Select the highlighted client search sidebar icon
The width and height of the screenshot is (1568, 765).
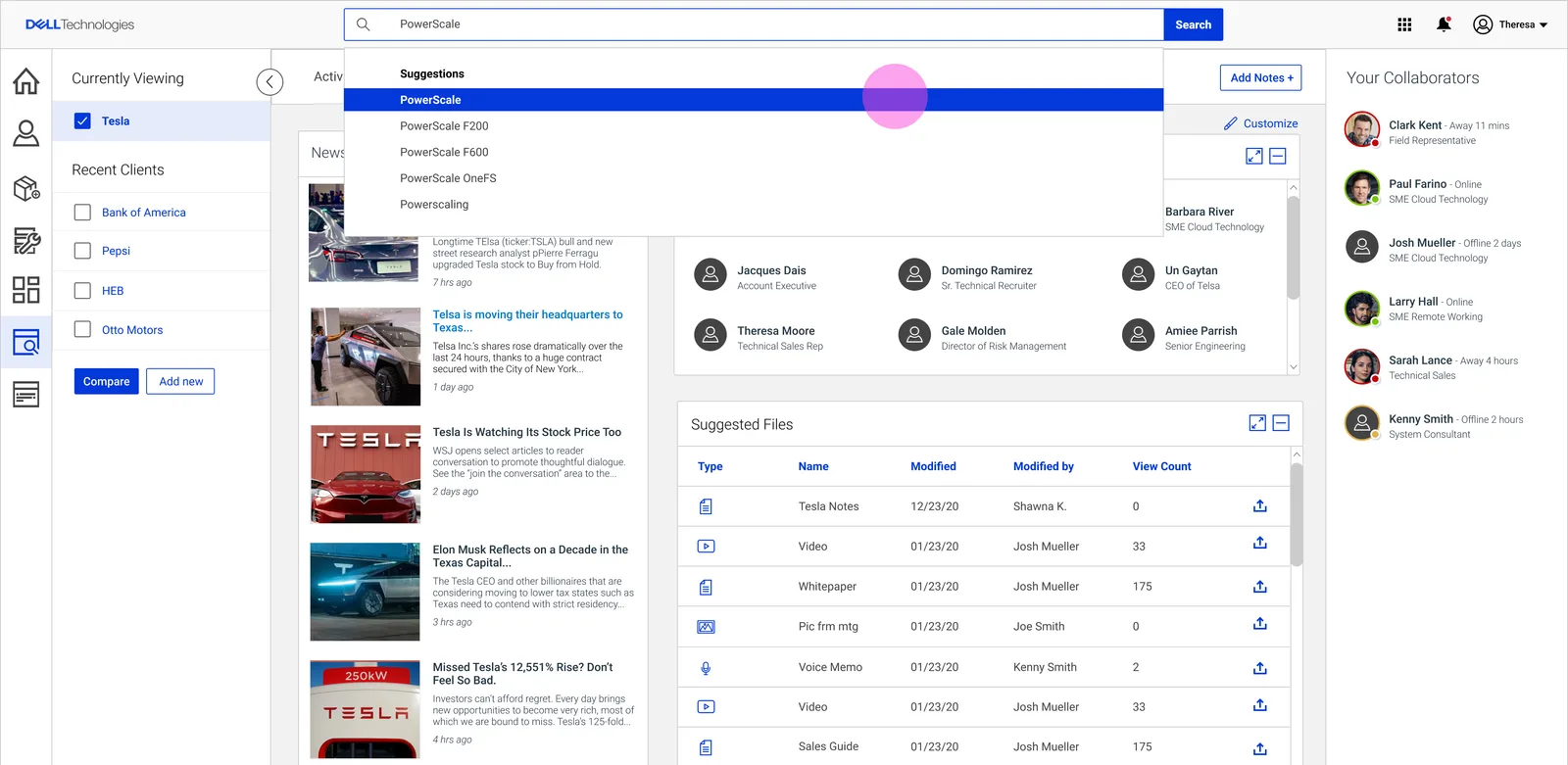coord(26,342)
